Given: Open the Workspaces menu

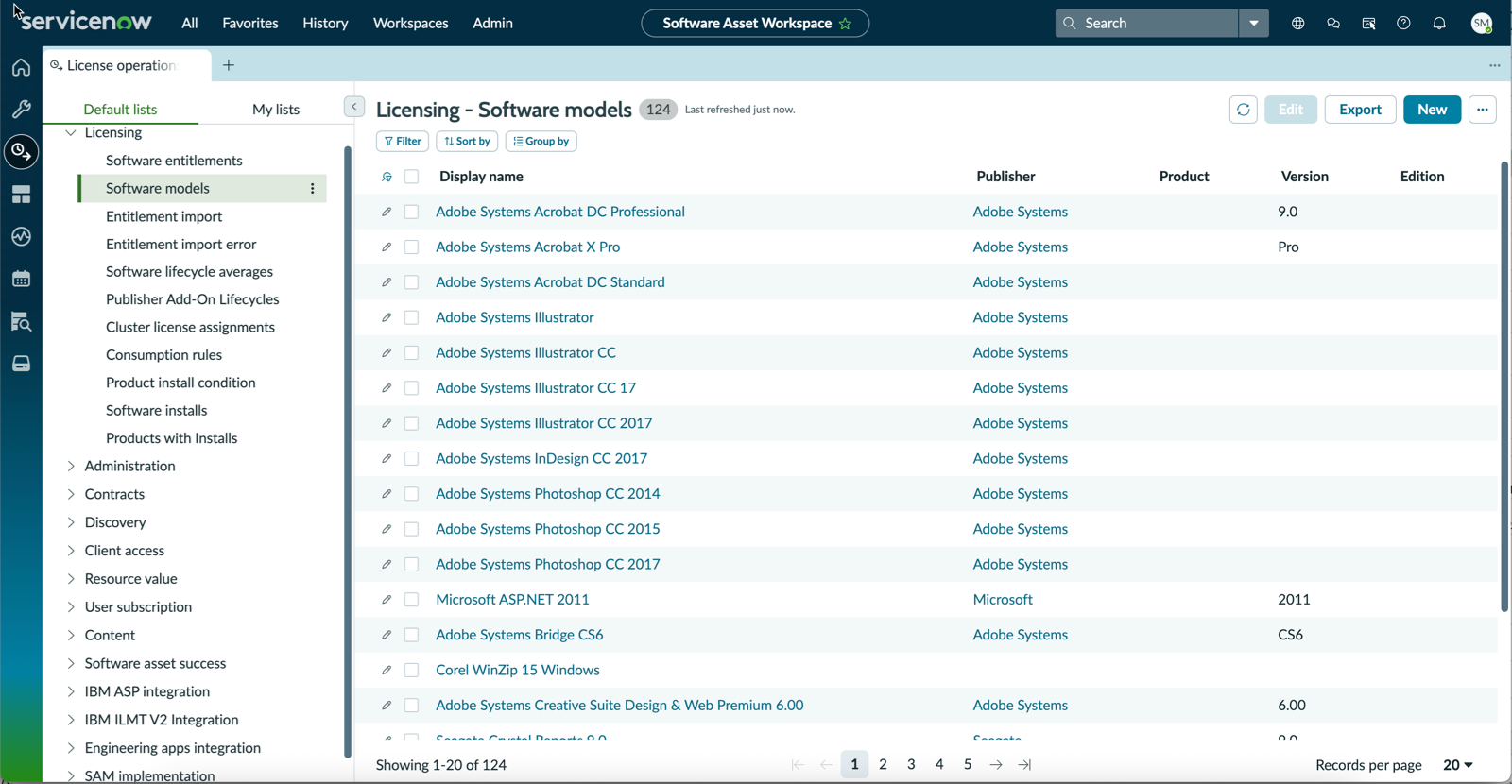Looking at the screenshot, I should tap(411, 23).
